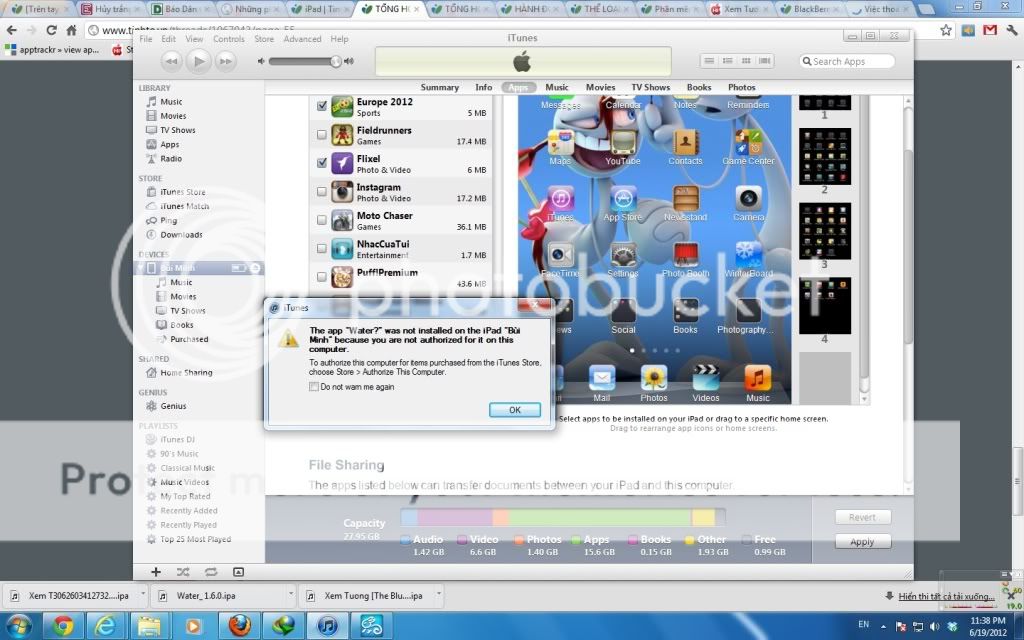This screenshot has width=1024, height=640.
Task: Uncheck the Flixel app checkbox
Action: point(321,163)
